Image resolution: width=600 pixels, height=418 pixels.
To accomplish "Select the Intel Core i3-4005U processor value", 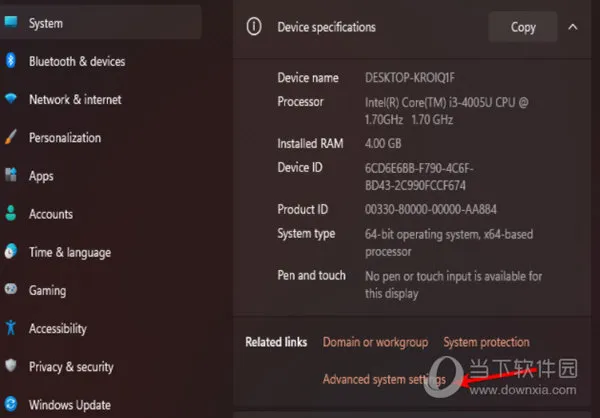I will [x=447, y=111].
